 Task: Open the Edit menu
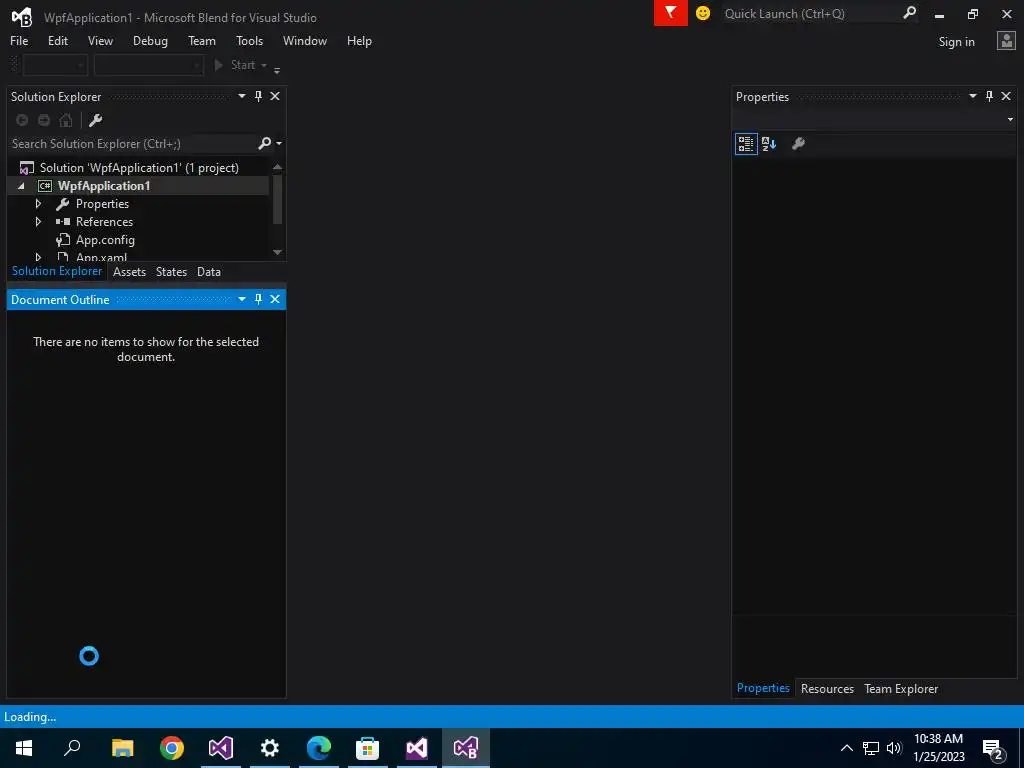click(x=57, y=40)
